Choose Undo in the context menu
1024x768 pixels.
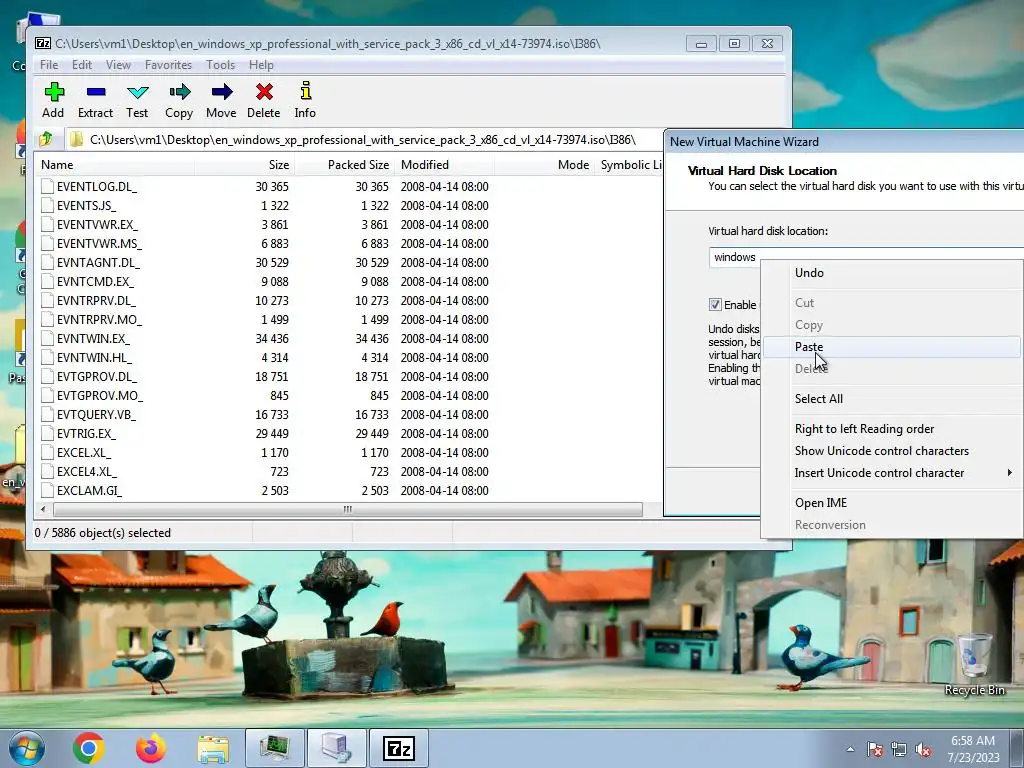click(x=891, y=273)
